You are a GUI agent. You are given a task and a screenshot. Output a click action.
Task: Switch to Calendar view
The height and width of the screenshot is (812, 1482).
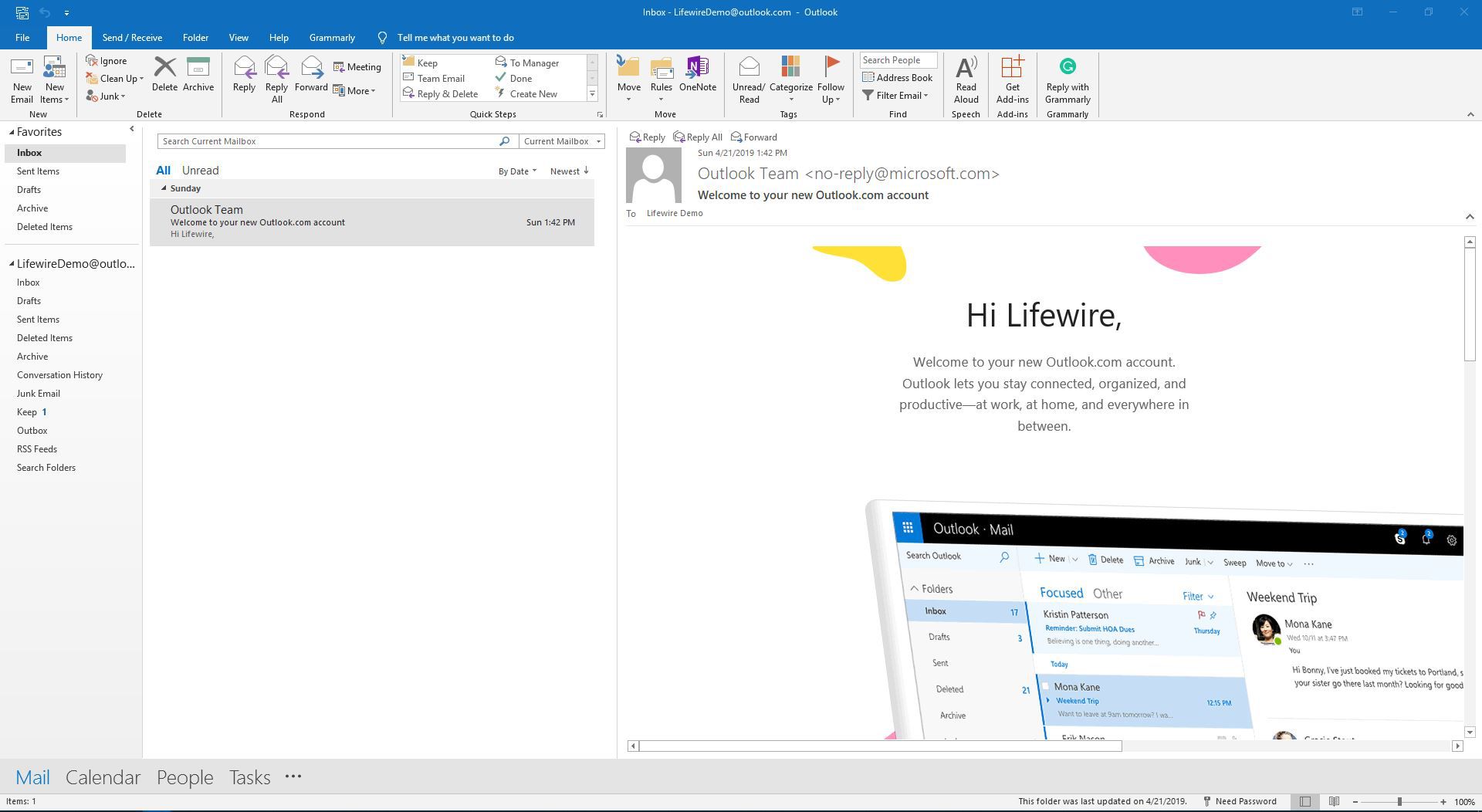[103, 777]
